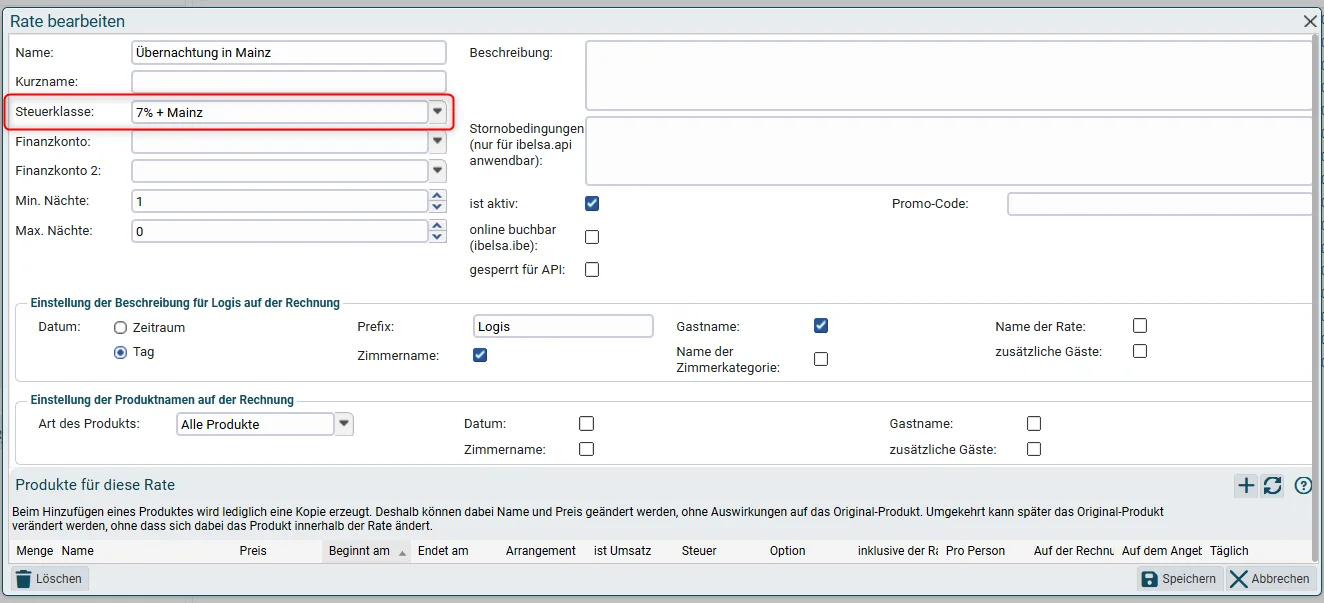Check Gastname in the Produktnamen settings
The image size is (1324, 603).
tap(1034, 424)
